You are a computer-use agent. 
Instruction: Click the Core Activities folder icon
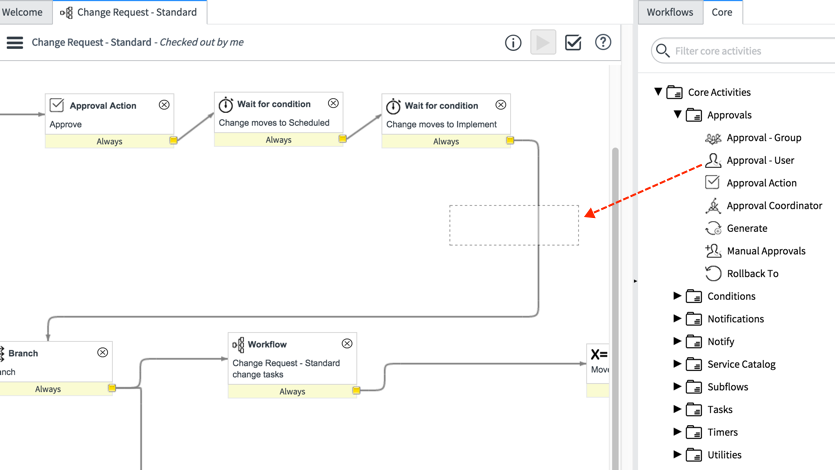(675, 92)
